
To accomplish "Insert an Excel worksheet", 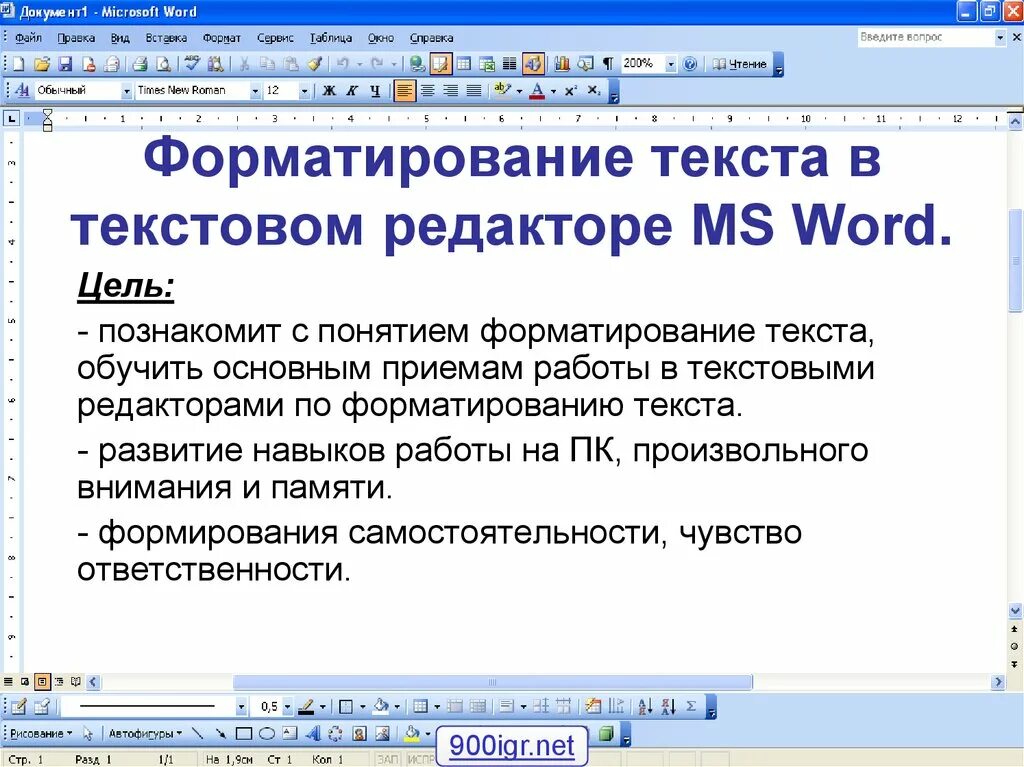I will (x=487, y=64).
